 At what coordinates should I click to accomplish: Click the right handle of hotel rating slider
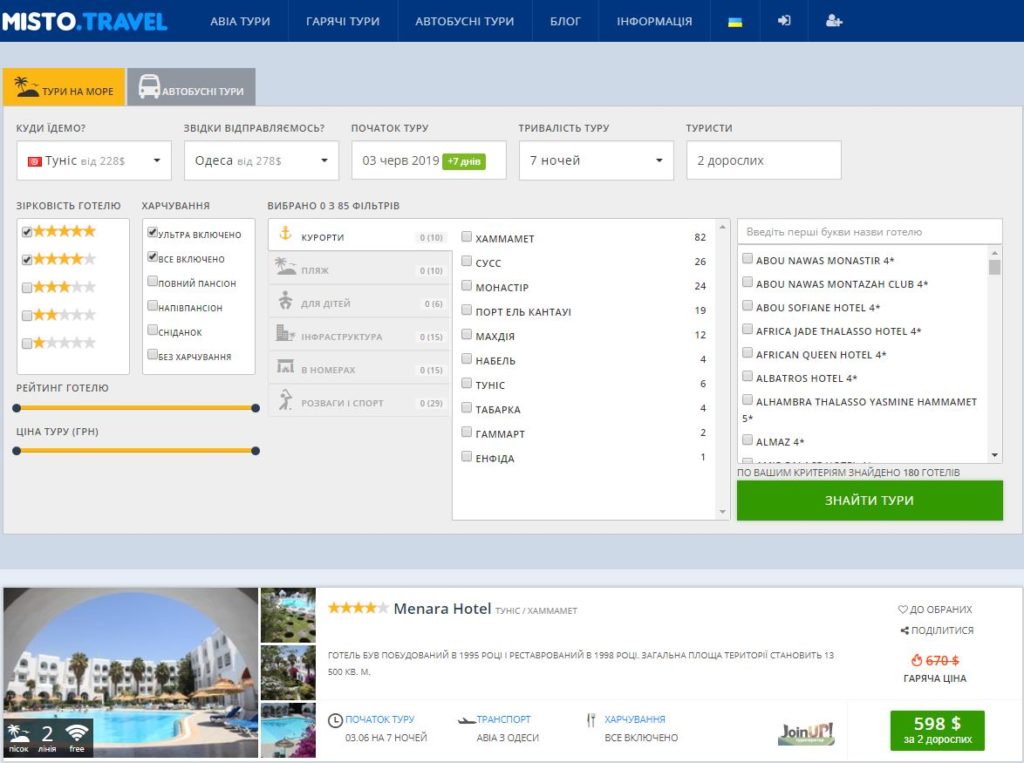point(255,408)
